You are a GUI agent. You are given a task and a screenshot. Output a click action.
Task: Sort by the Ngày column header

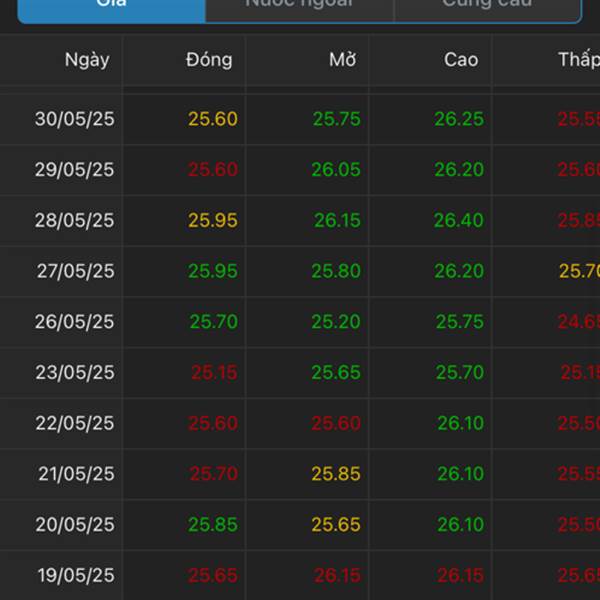coord(87,60)
